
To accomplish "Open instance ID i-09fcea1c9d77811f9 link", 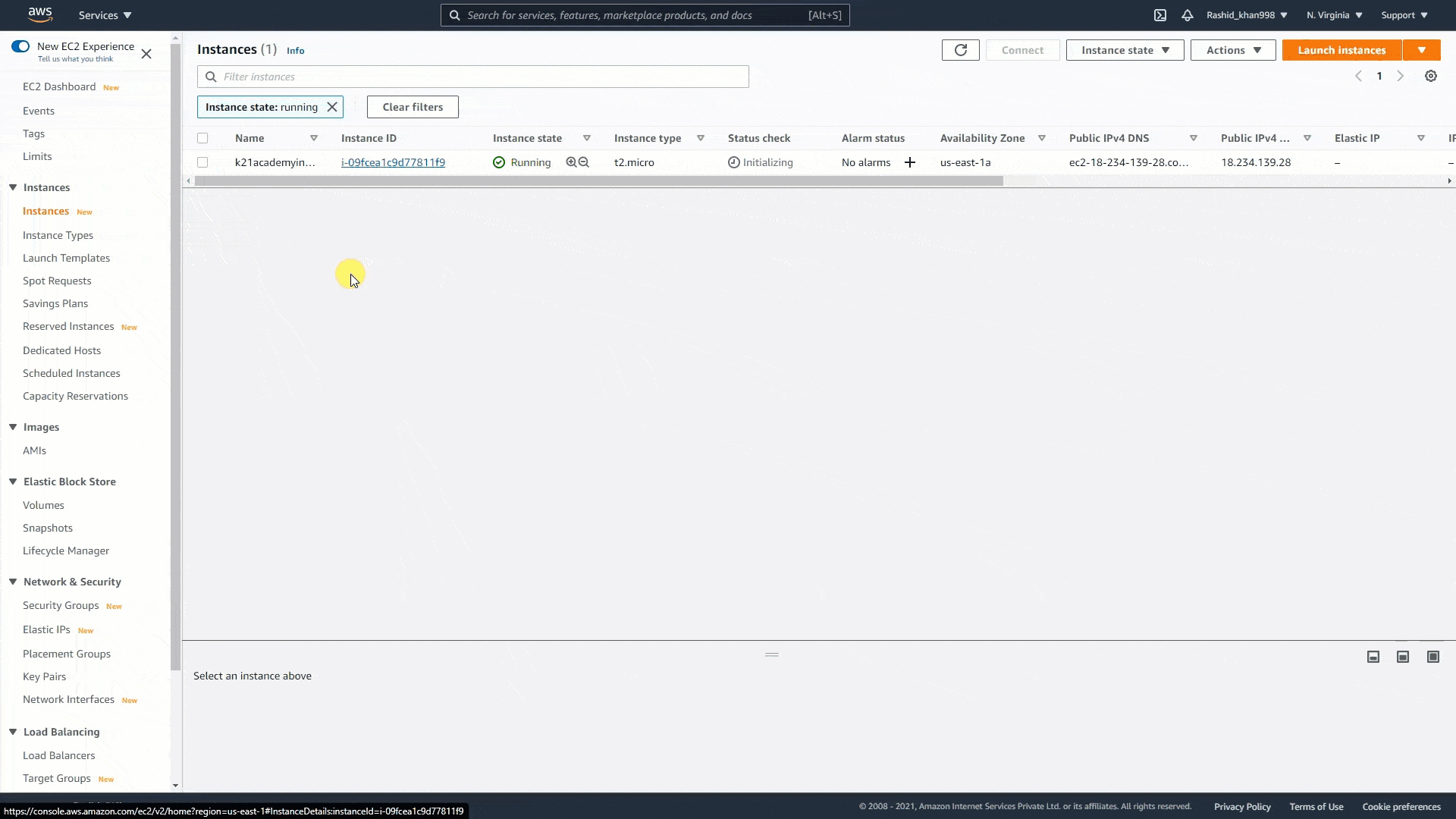I will pos(393,162).
